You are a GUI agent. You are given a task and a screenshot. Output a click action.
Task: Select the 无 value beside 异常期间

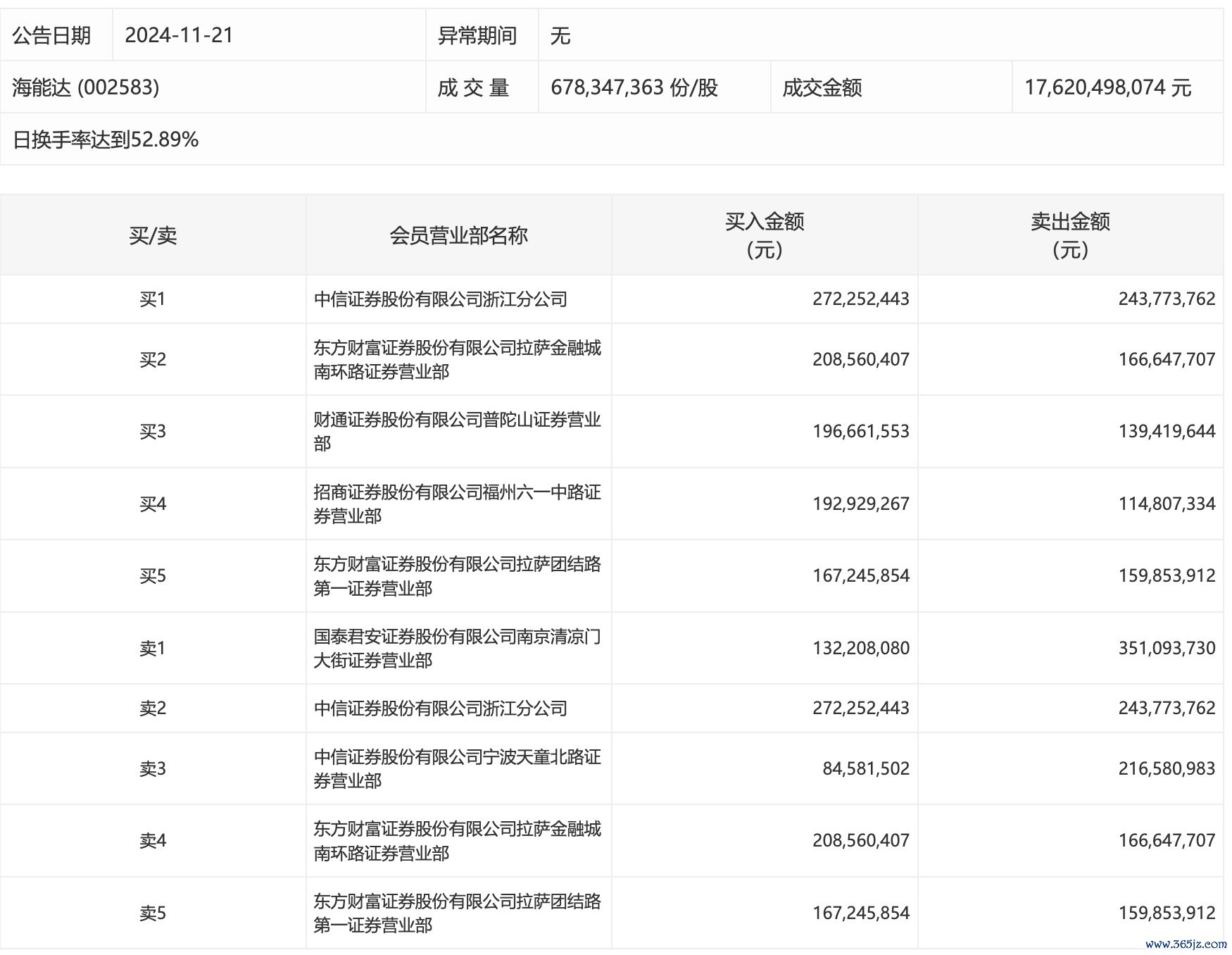pyautogui.click(x=560, y=35)
